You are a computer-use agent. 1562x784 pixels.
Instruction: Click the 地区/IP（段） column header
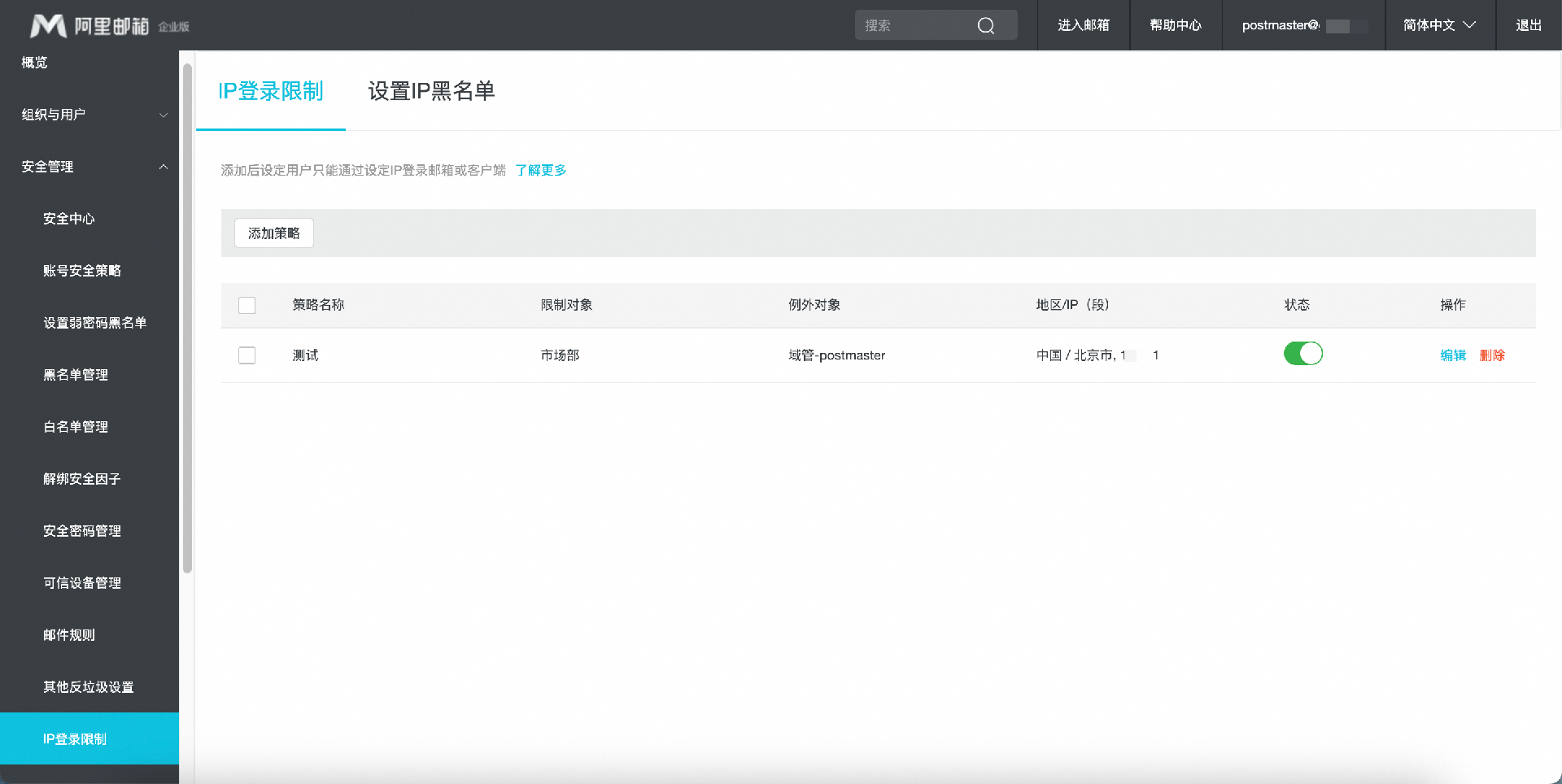pos(1073,305)
